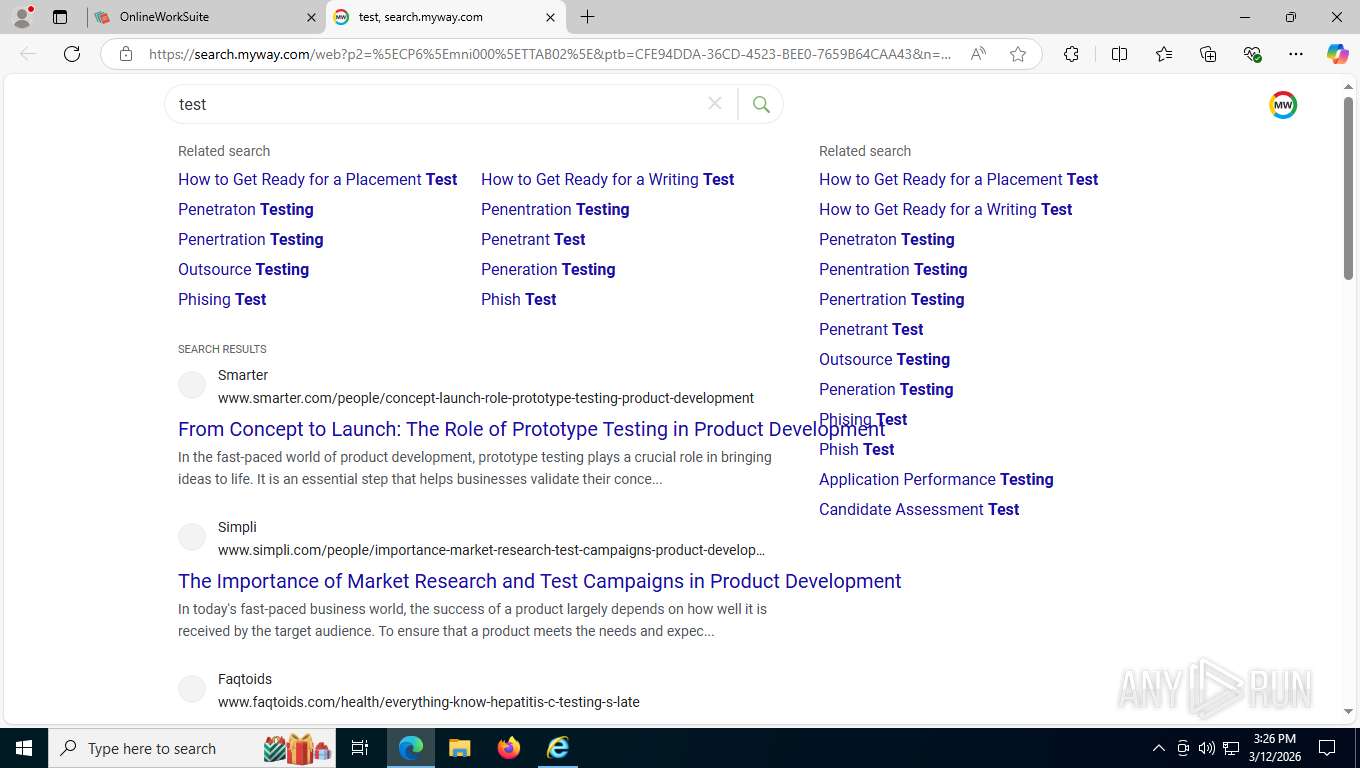The width and height of the screenshot is (1360, 768).
Task: Open Browser essentials heart icon
Action: point(1252,54)
